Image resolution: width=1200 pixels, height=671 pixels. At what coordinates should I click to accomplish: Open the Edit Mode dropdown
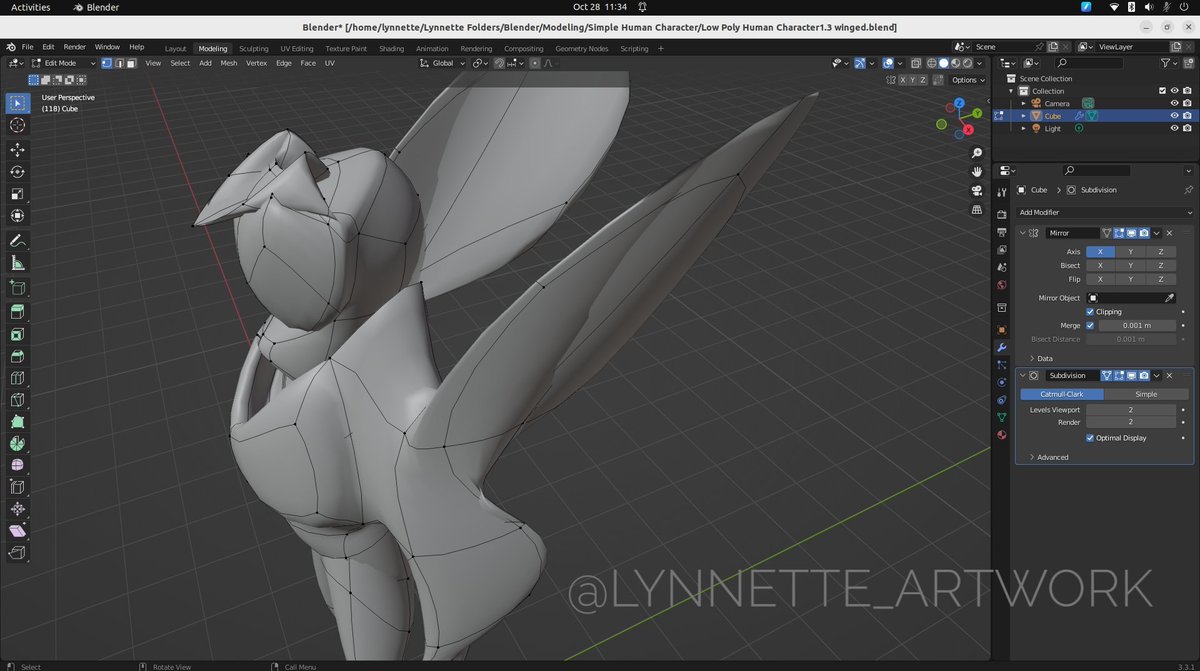click(x=62, y=63)
